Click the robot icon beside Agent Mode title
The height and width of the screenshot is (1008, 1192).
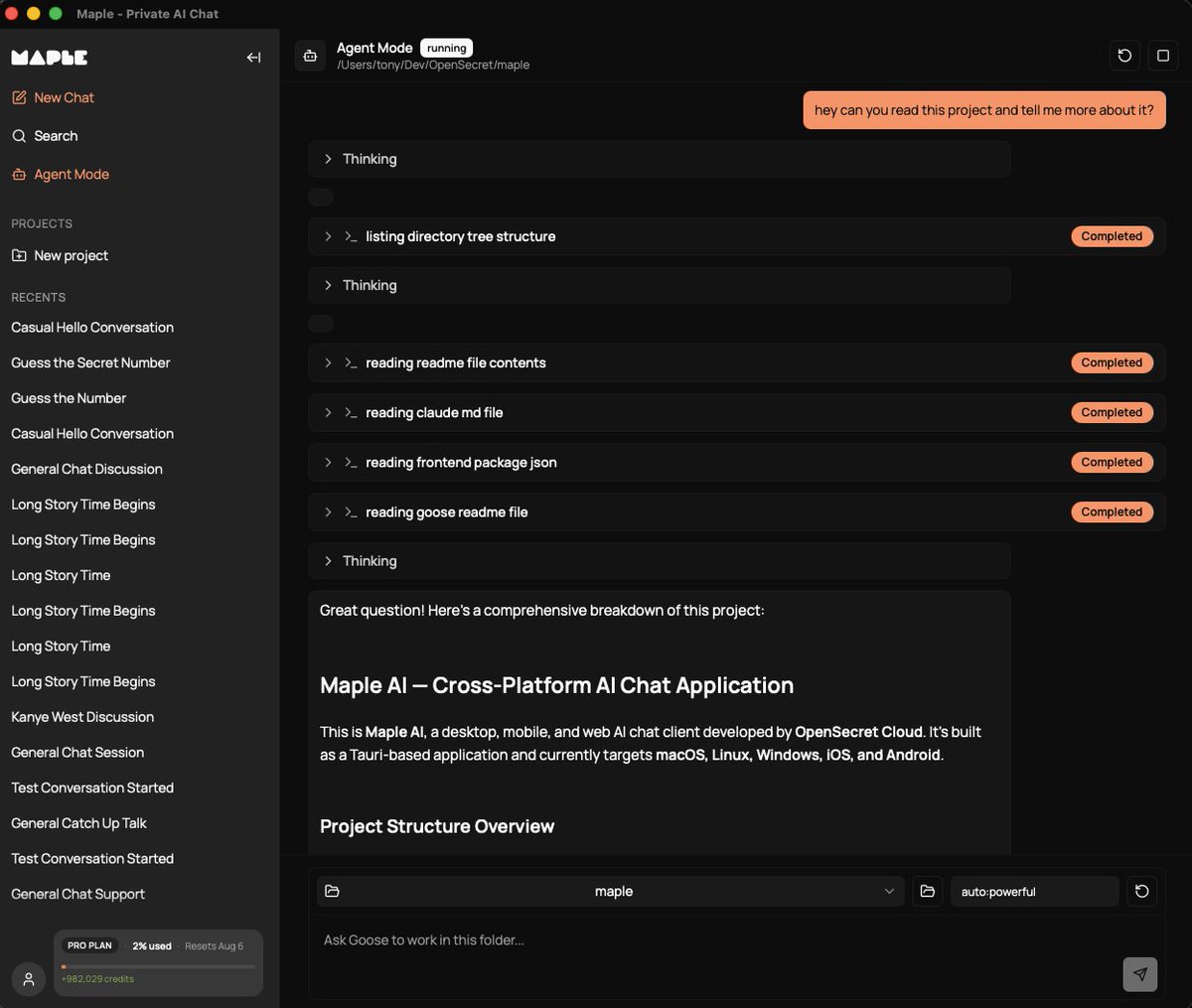coord(311,56)
